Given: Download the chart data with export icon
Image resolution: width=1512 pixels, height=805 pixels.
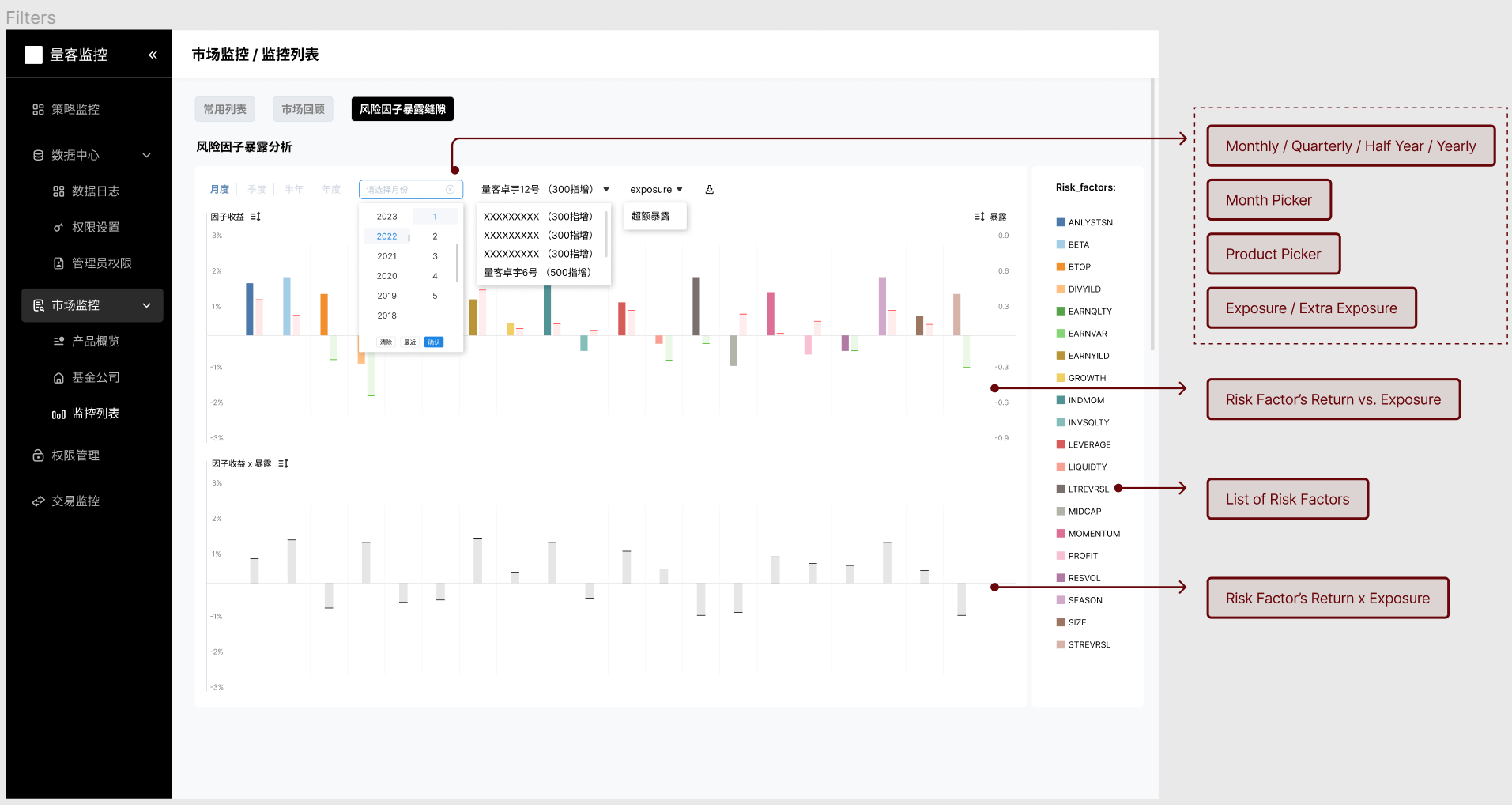Looking at the screenshot, I should point(710,190).
